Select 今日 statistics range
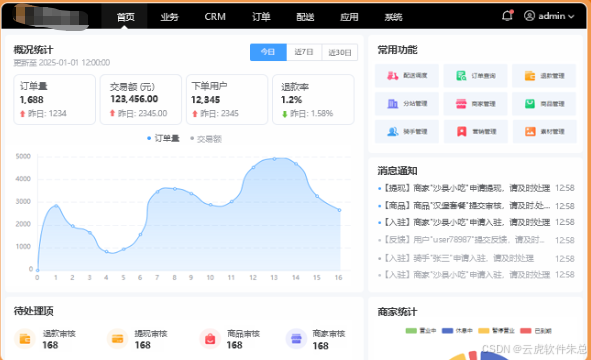This screenshot has height=360, width=591. click(x=268, y=52)
